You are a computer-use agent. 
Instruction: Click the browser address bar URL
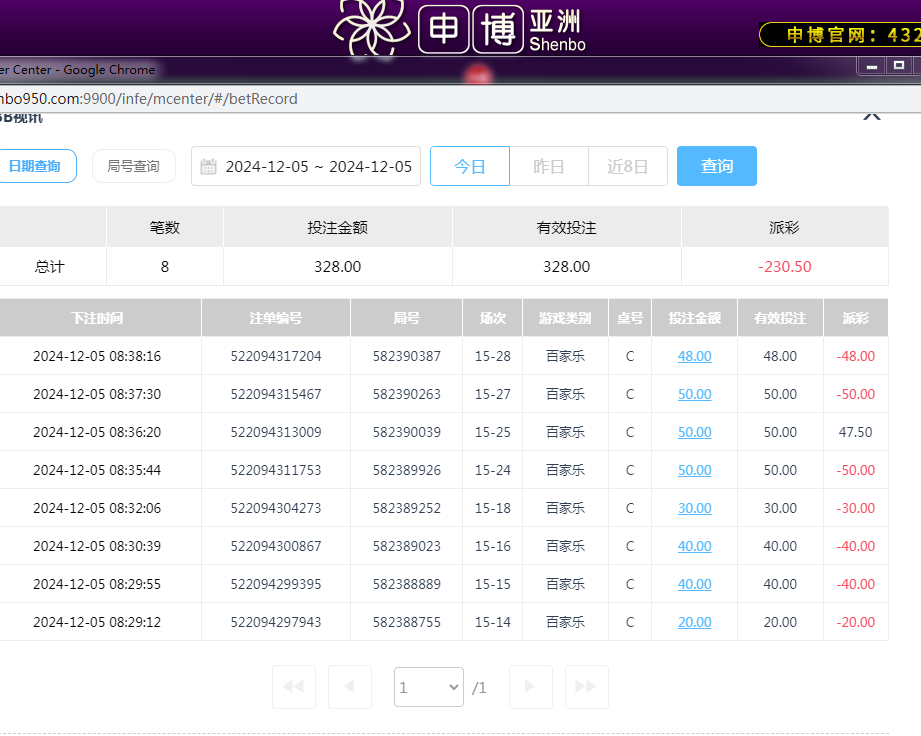tap(150, 98)
